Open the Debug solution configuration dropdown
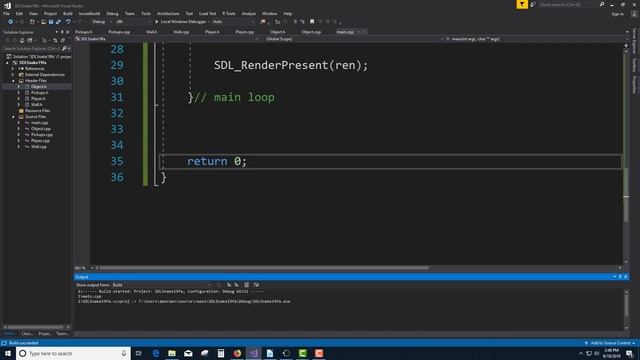The width and height of the screenshot is (640, 360). coord(102,22)
